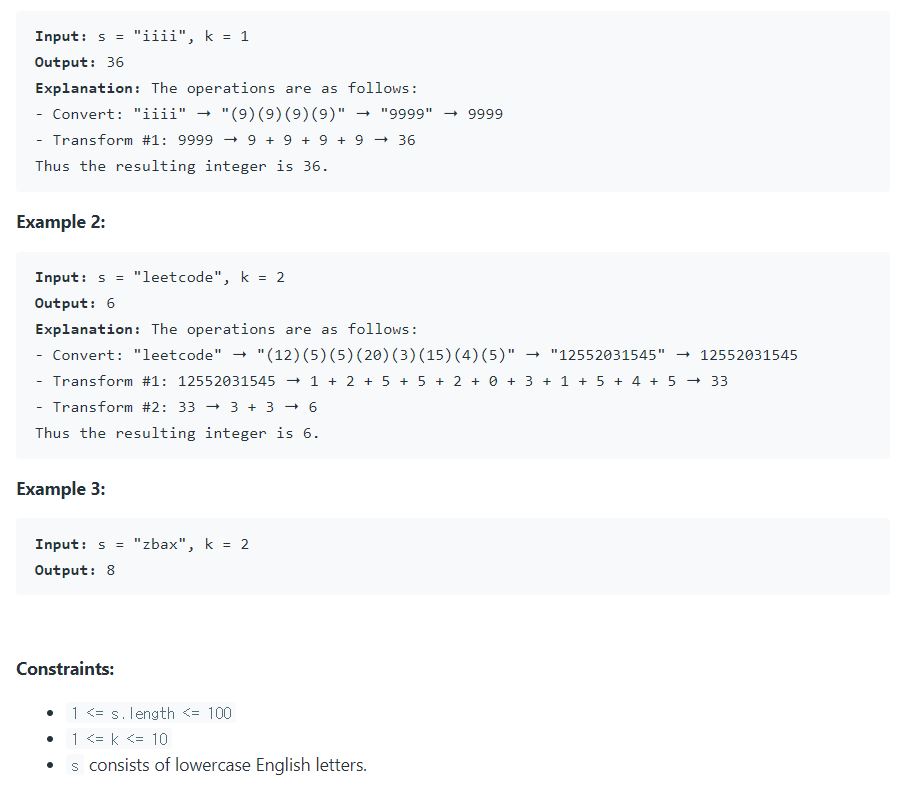Click the Transform #2: 33 line
Screen dimensions: 898x791
point(176,407)
